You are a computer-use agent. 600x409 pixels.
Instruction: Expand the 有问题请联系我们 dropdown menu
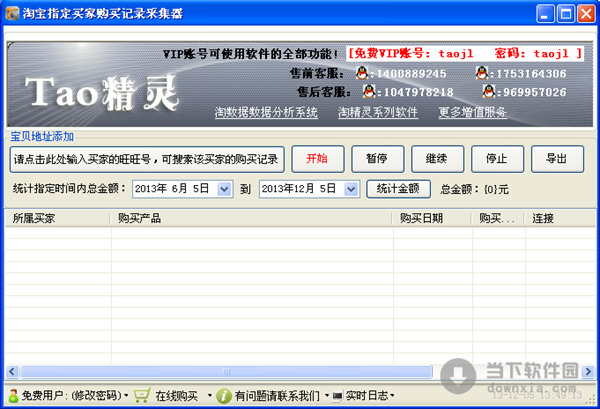[327, 395]
